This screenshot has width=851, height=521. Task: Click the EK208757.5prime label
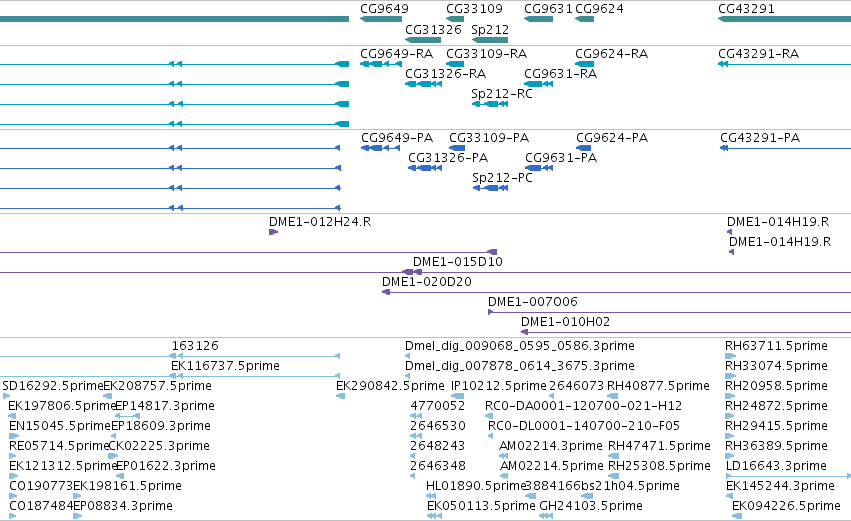157,386
